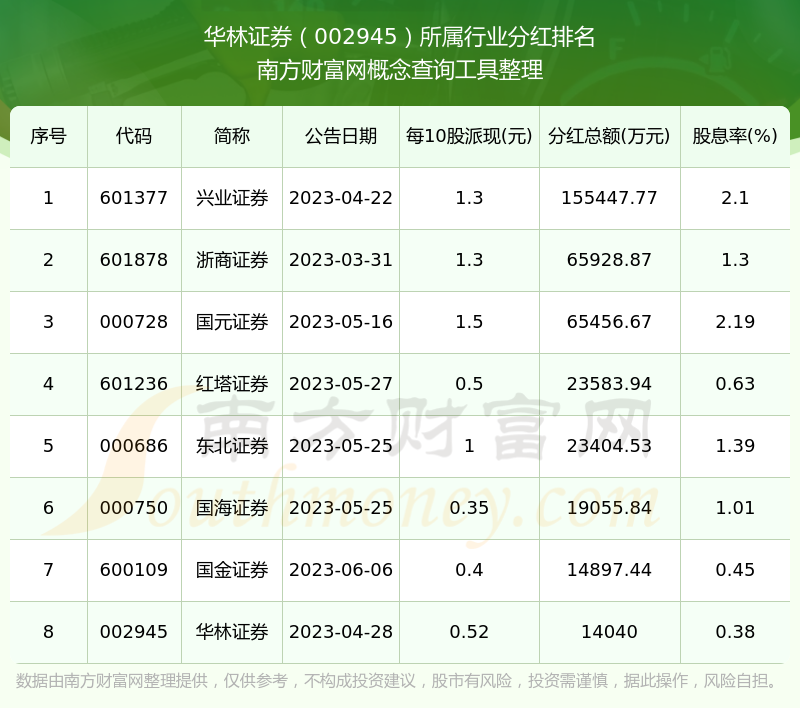Open the 国元证券 entry
The height and width of the screenshot is (708, 800).
(232, 322)
